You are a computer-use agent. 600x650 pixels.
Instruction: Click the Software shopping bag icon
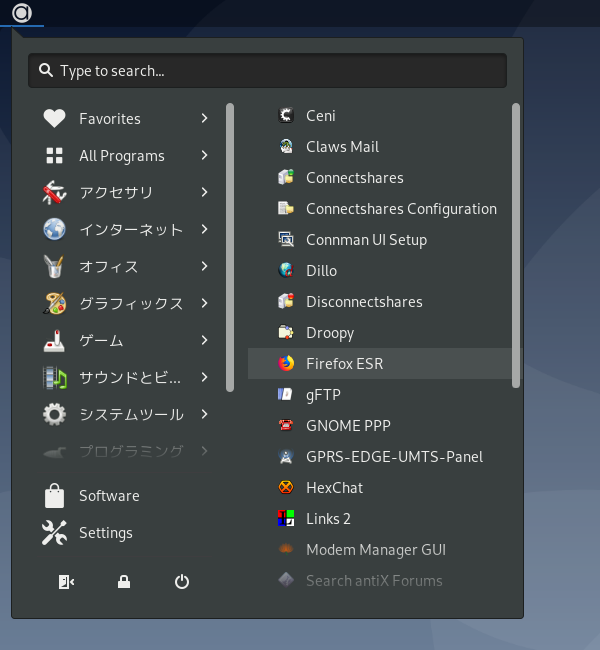tap(54, 495)
